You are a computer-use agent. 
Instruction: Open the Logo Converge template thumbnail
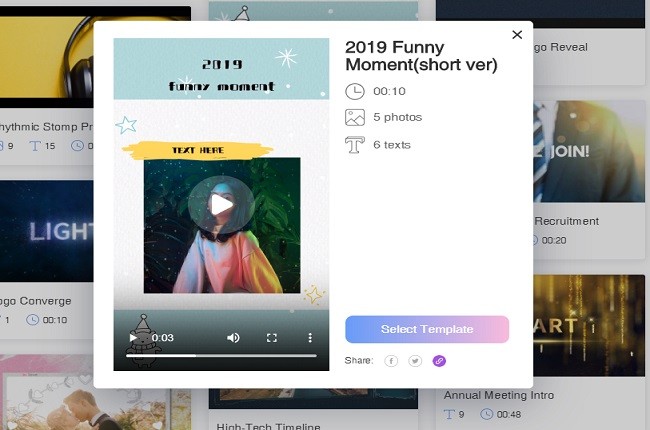click(45, 230)
